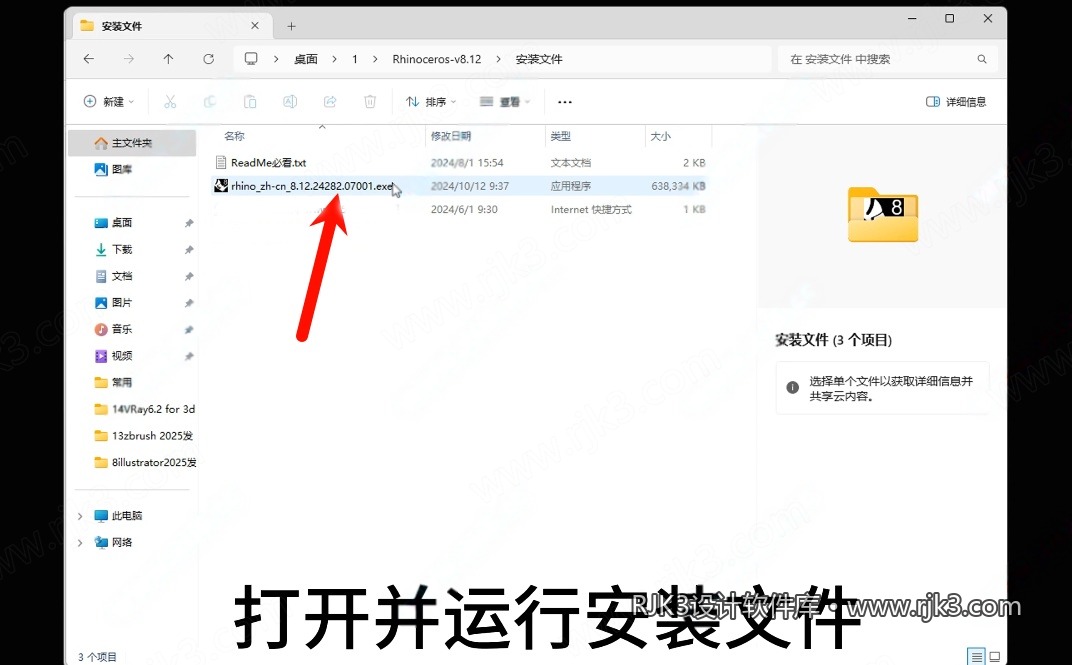Toggle the 详细信息 details pane
Image resolution: width=1072 pixels, height=665 pixels.
[956, 101]
